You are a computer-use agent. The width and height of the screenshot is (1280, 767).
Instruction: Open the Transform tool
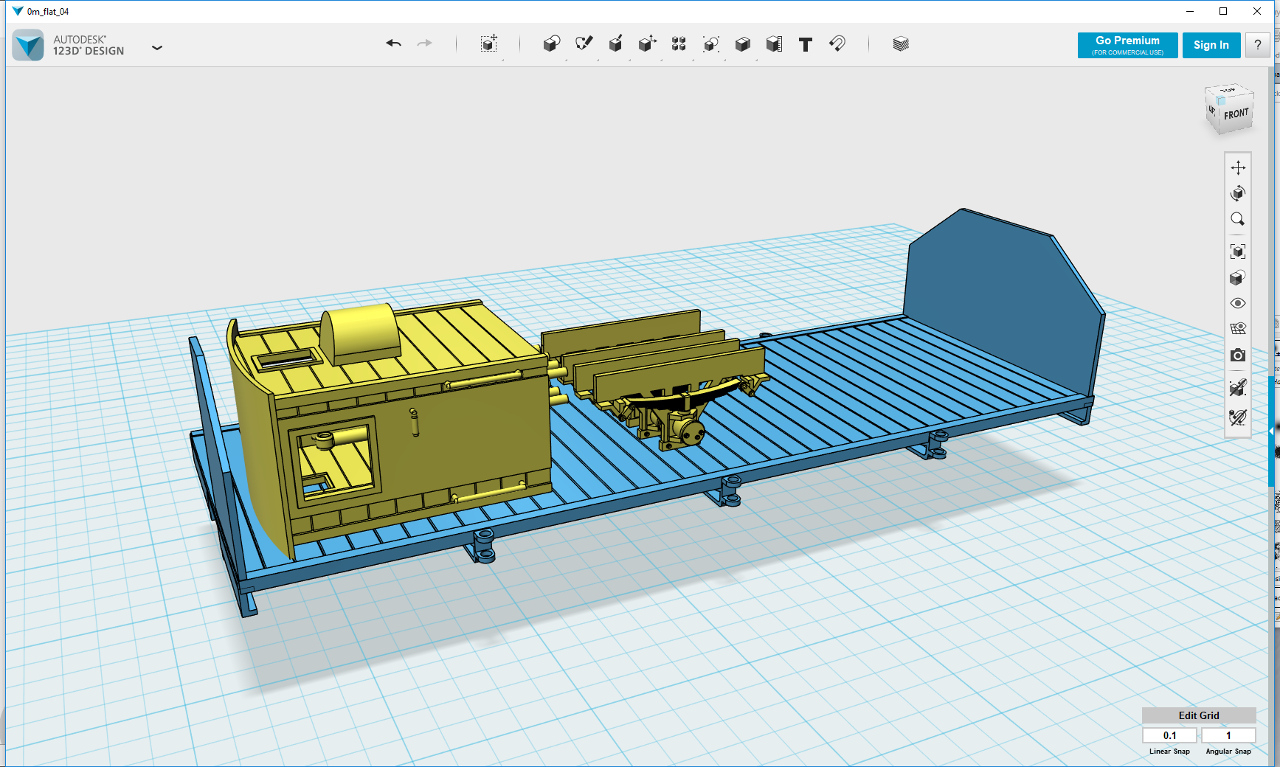click(x=489, y=44)
